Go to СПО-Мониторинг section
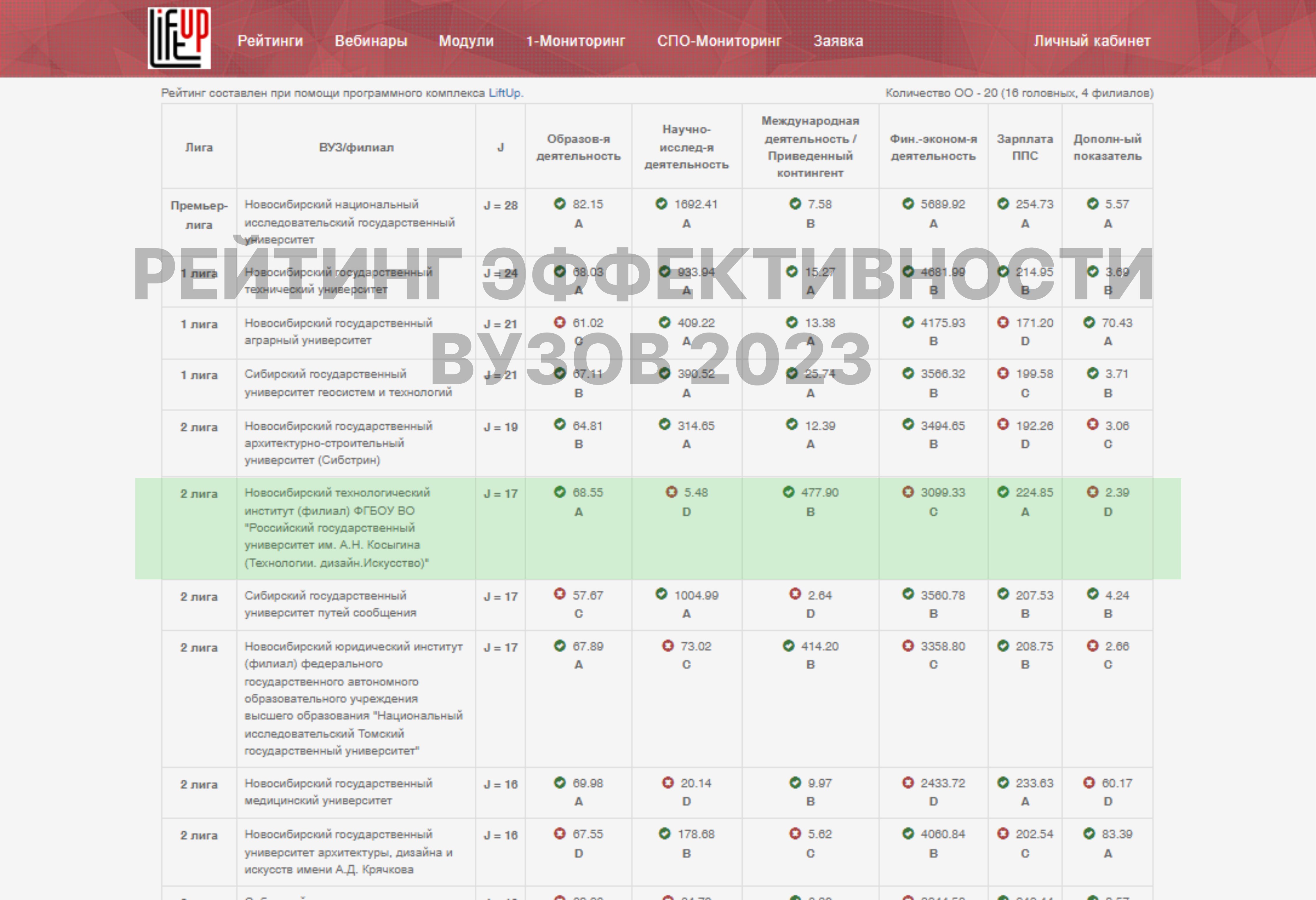The width and height of the screenshot is (1316, 900). (x=719, y=41)
